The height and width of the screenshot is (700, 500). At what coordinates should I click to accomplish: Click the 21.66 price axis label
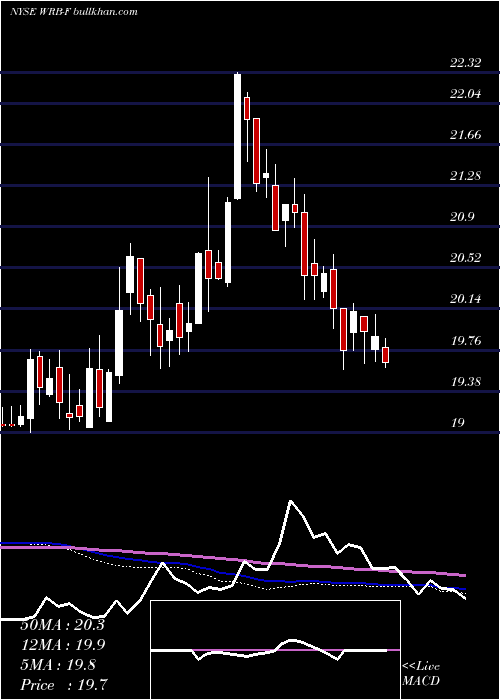coord(465,135)
